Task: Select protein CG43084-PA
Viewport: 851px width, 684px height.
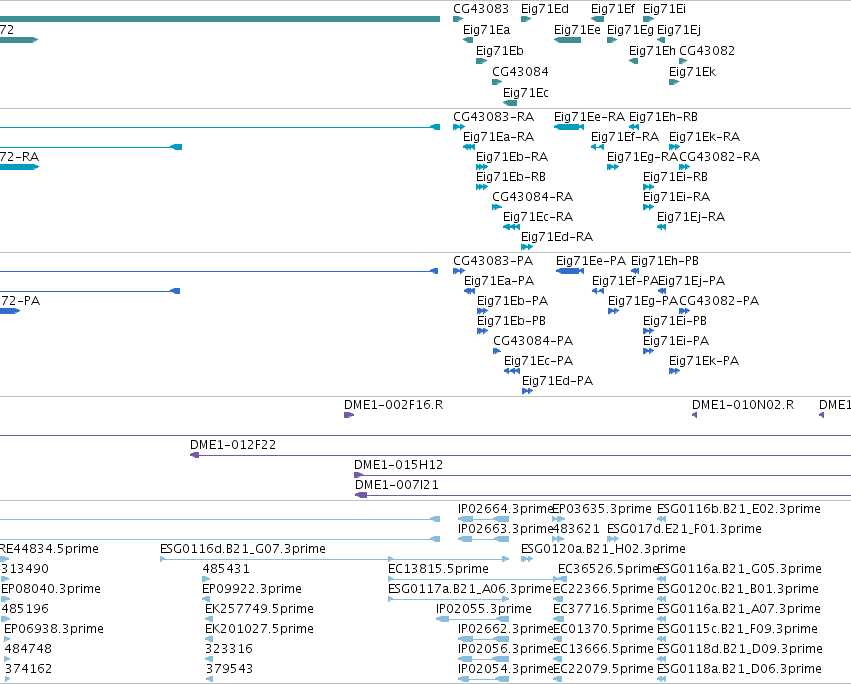Action: [533, 341]
